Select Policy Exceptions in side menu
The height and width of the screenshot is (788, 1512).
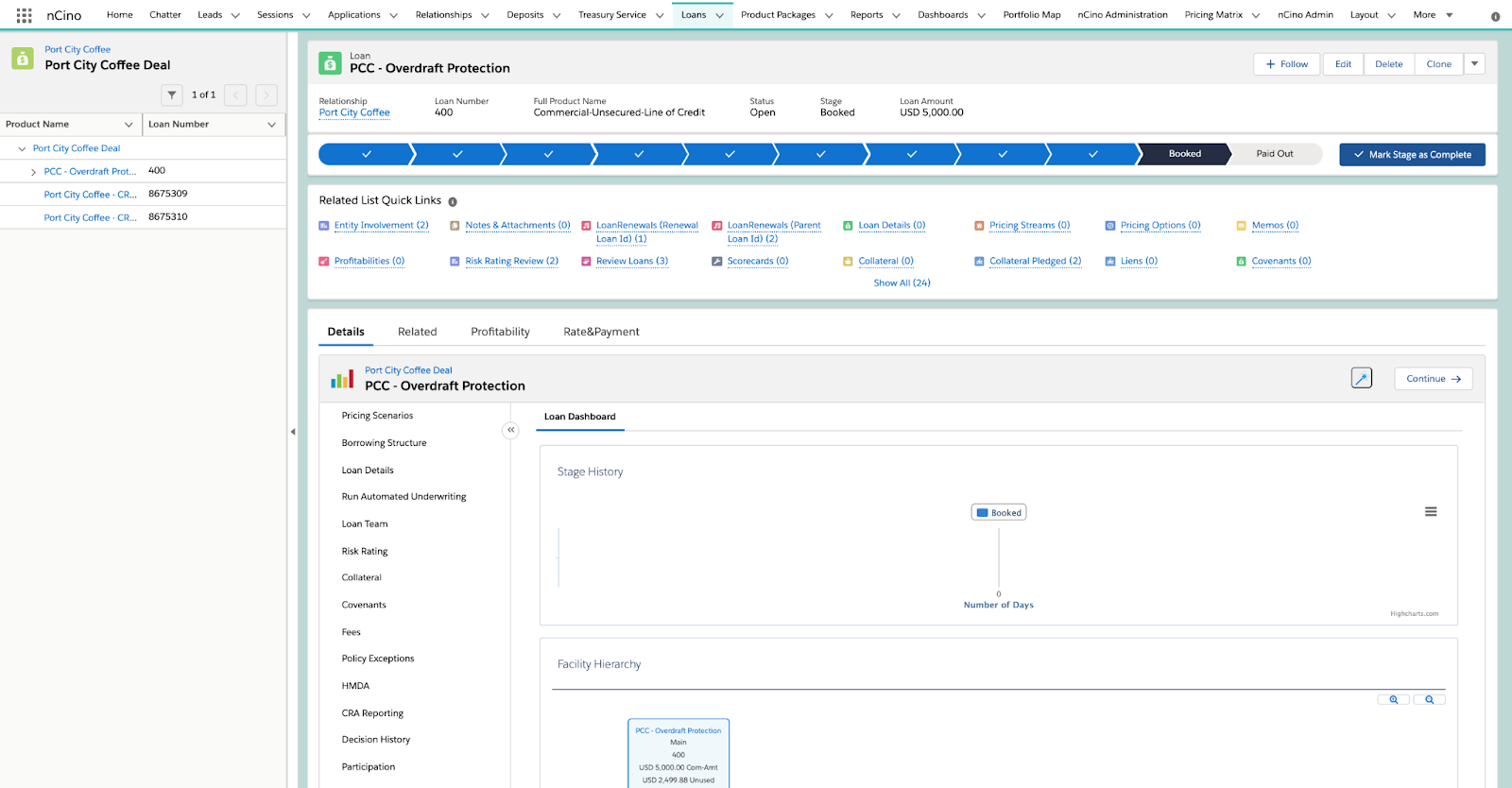(x=378, y=660)
